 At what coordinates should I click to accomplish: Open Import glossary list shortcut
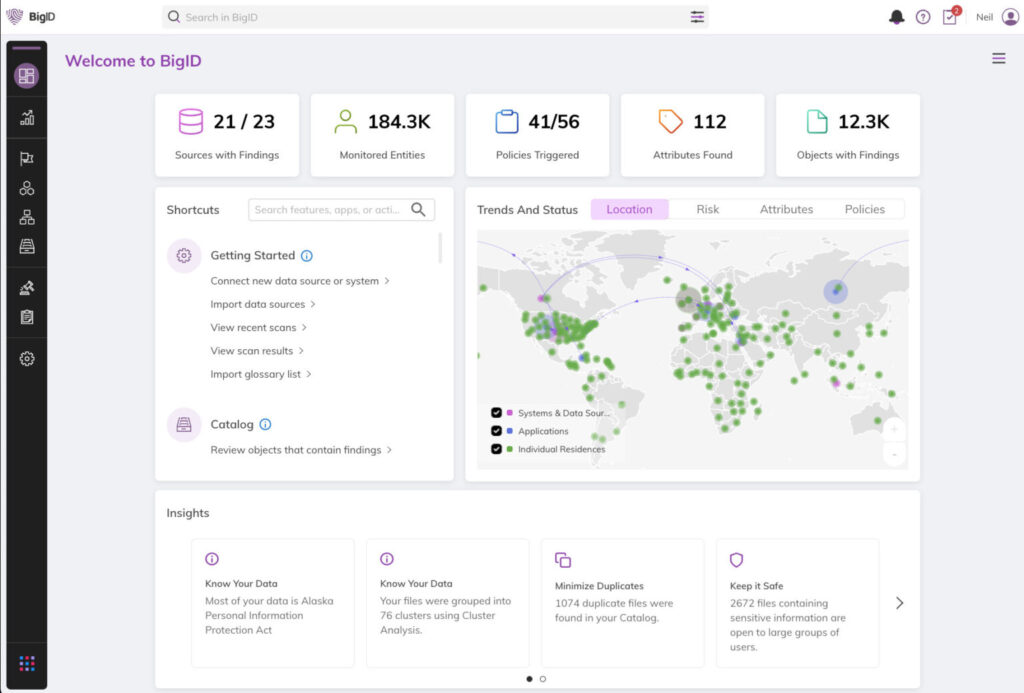point(261,374)
